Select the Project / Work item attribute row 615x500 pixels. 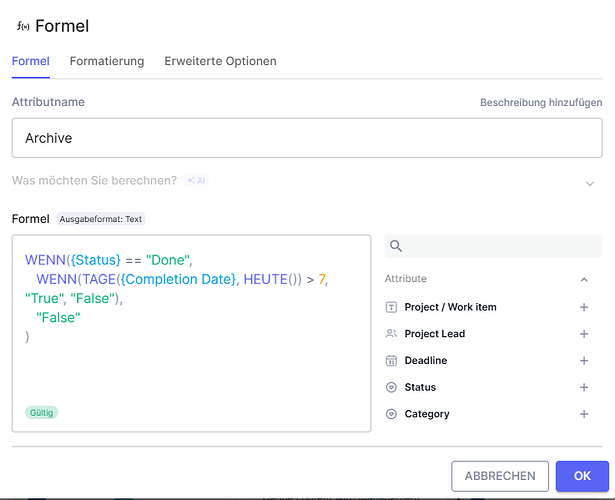pyautogui.click(x=487, y=307)
